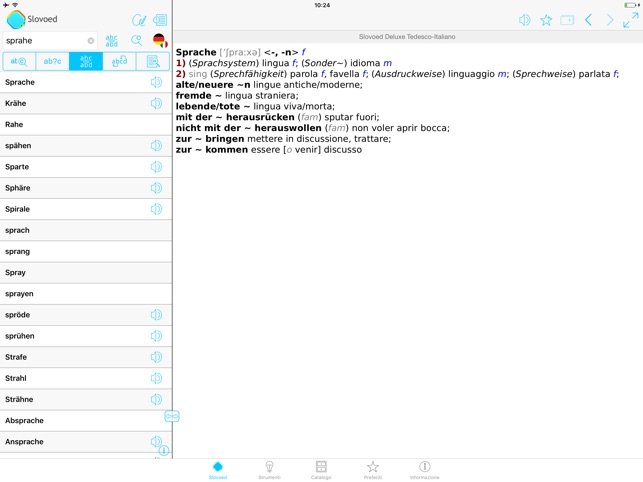Screen dimensions: 643x482
Task: Play pronunciation of Strähne
Action: pos(156,399)
